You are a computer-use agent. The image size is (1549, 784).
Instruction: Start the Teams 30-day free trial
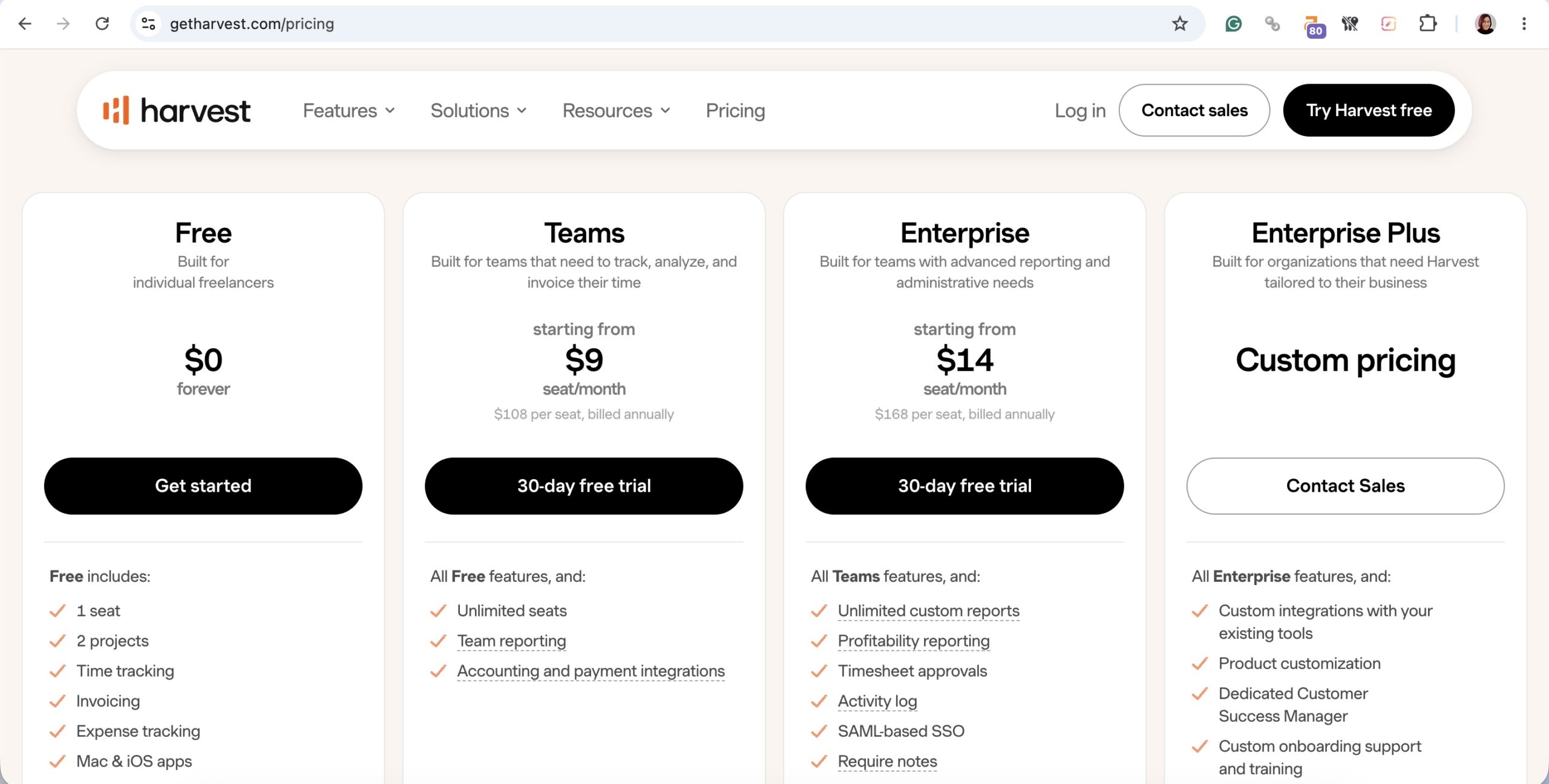pos(584,486)
